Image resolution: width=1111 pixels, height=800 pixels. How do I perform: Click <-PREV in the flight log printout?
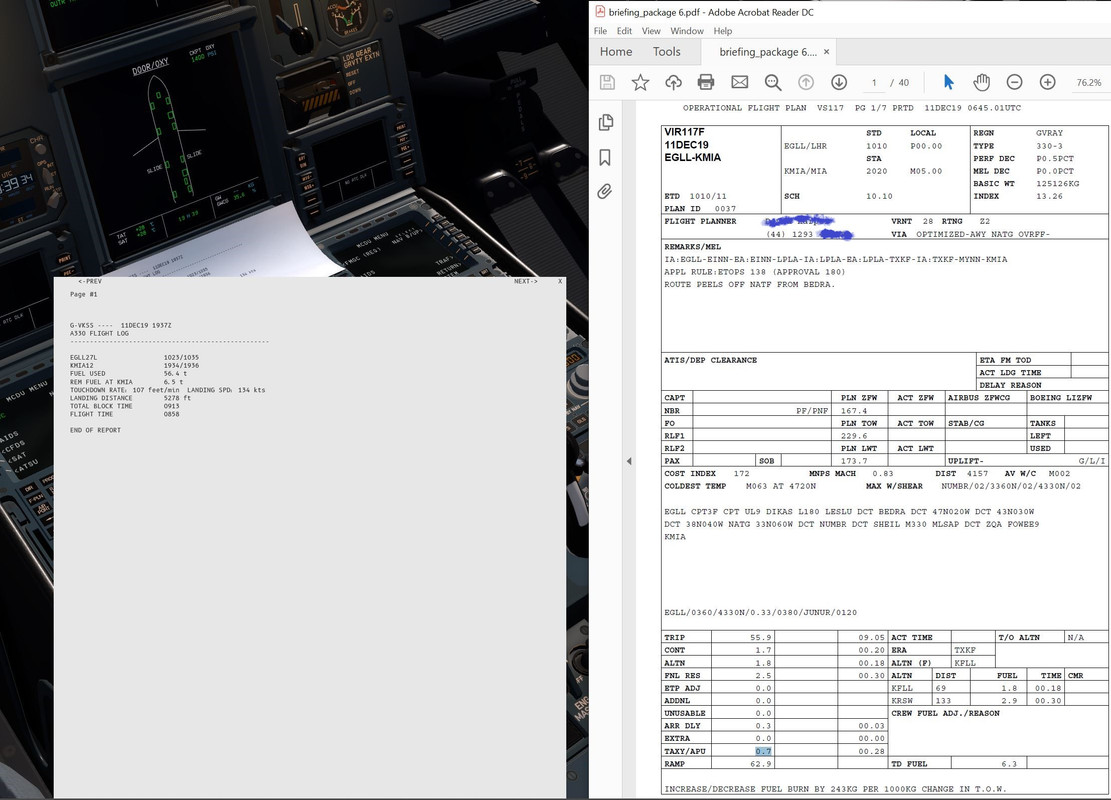(90, 281)
